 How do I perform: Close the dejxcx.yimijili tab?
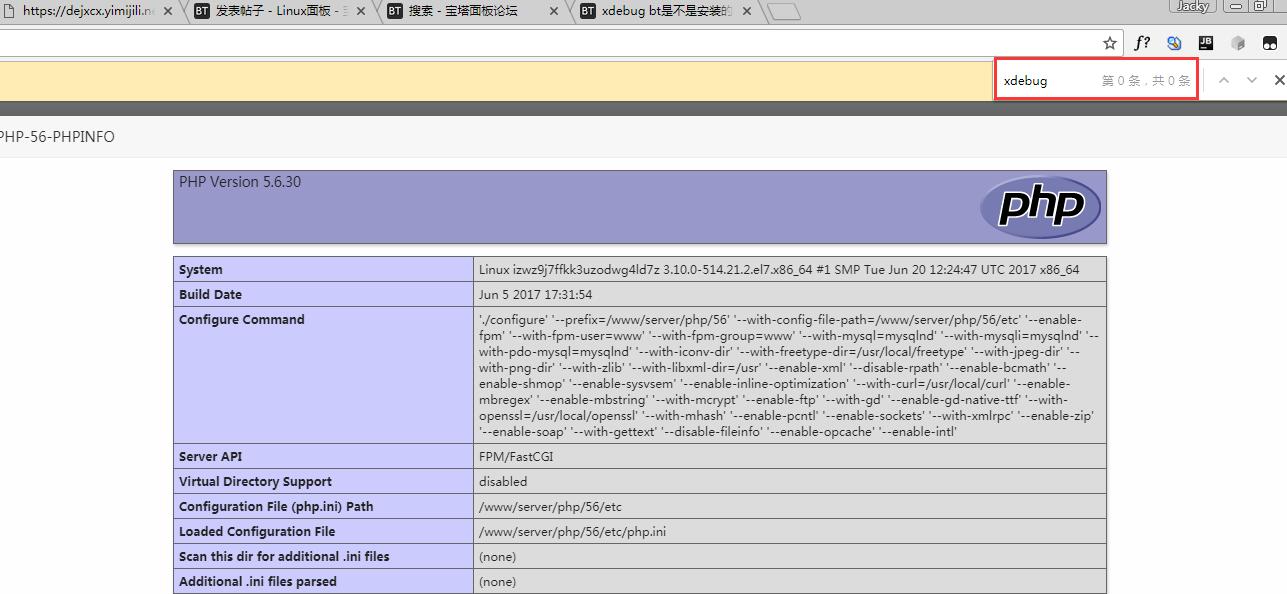166,12
